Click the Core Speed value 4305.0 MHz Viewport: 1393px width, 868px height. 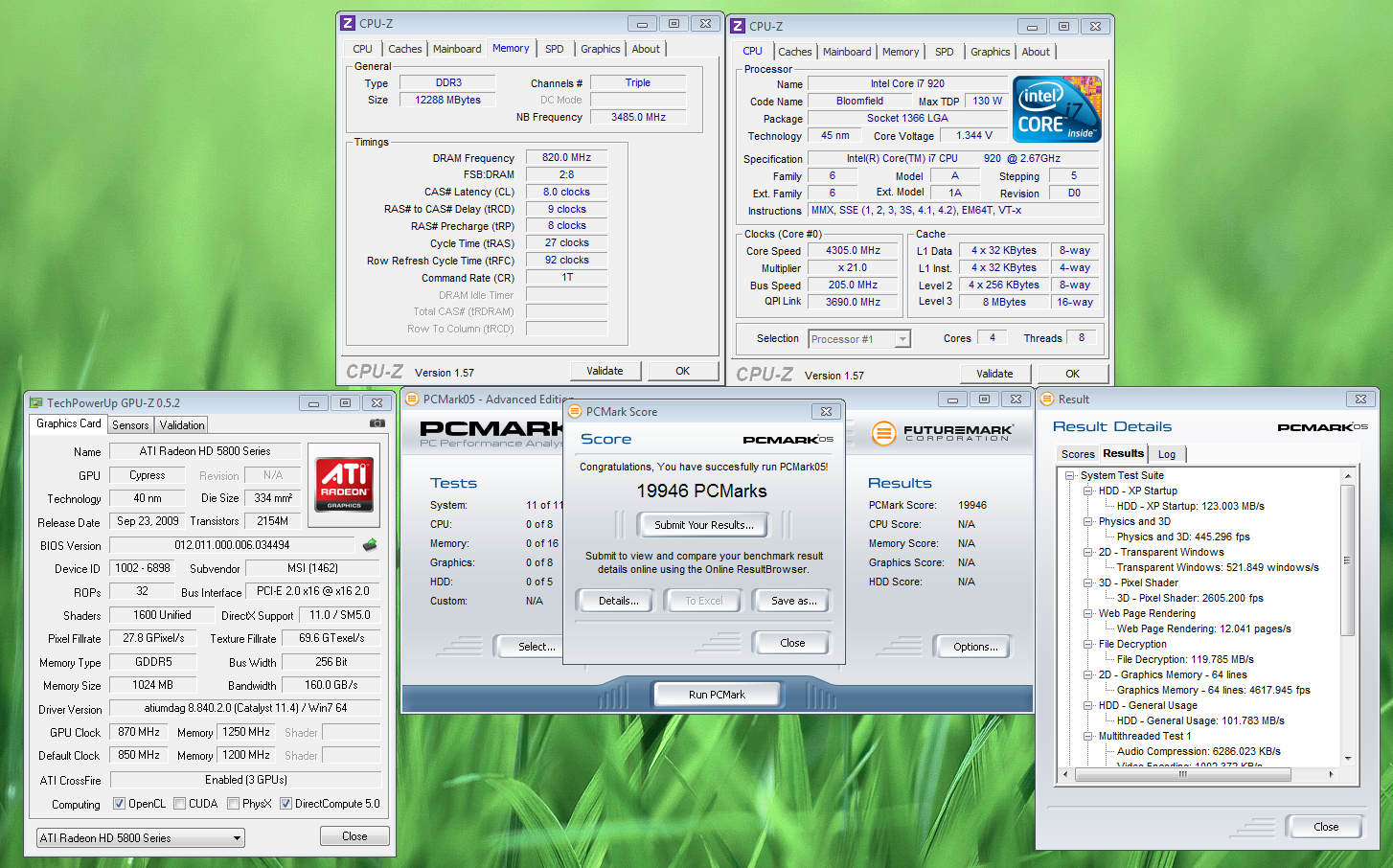[853, 251]
